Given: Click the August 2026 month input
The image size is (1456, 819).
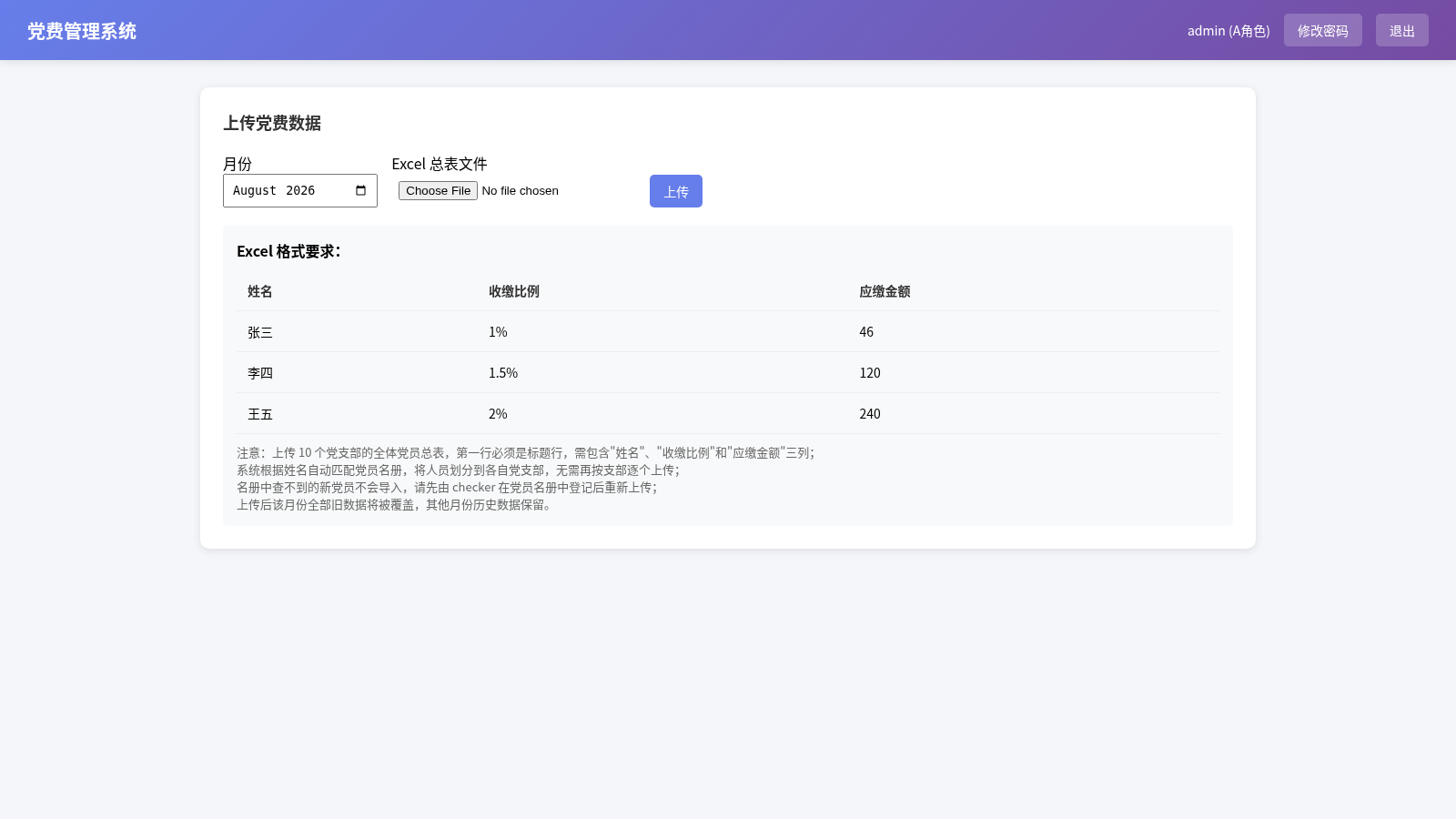Looking at the screenshot, I should coord(299,190).
